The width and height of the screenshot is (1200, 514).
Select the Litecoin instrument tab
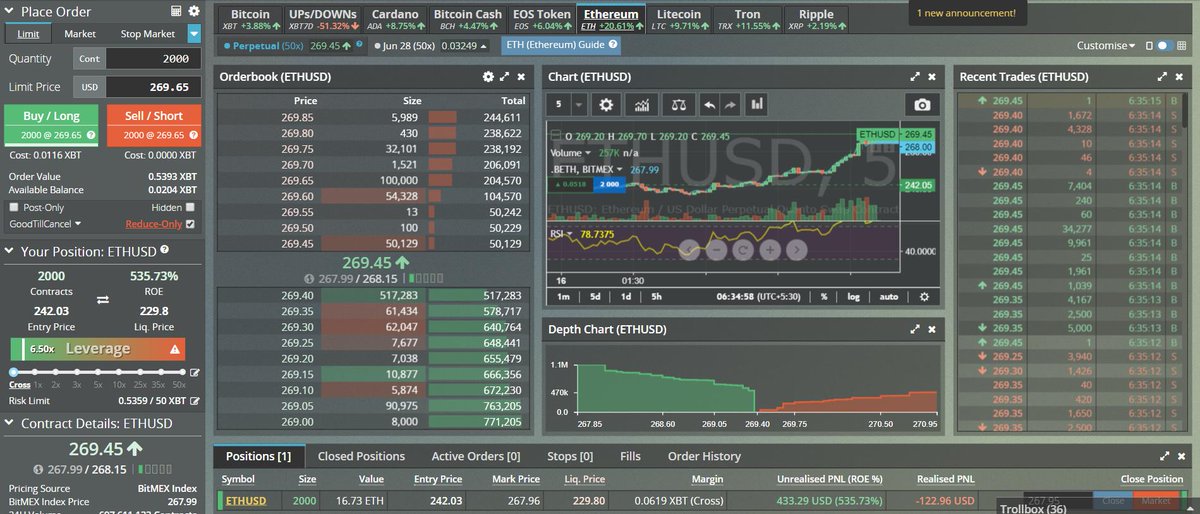click(x=679, y=19)
